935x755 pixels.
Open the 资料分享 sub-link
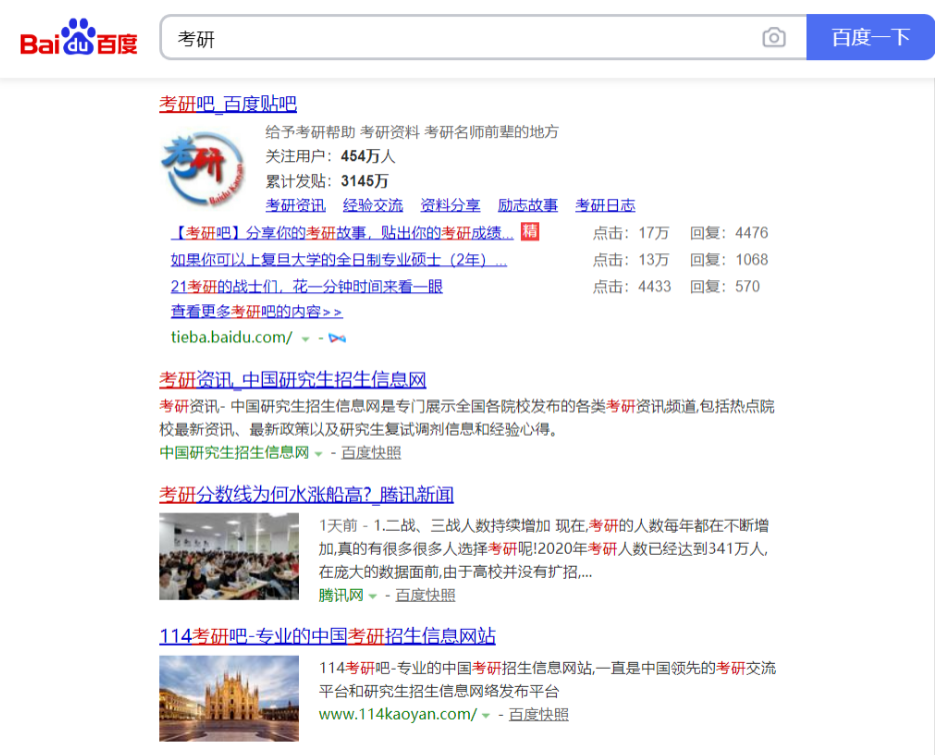tap(450, 206)
